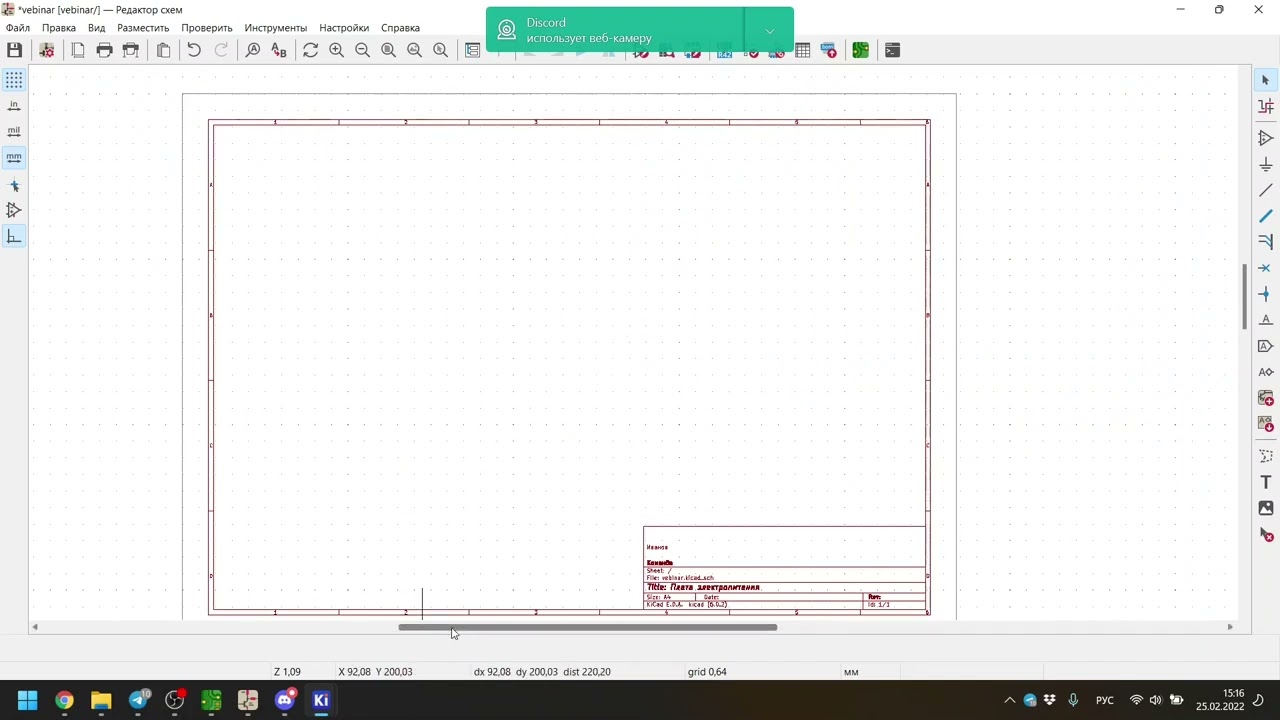The height and width of the screenshot is (720, 1280).
Task: Toggle grid display on canvas
Action: click(x=14, y=80)
